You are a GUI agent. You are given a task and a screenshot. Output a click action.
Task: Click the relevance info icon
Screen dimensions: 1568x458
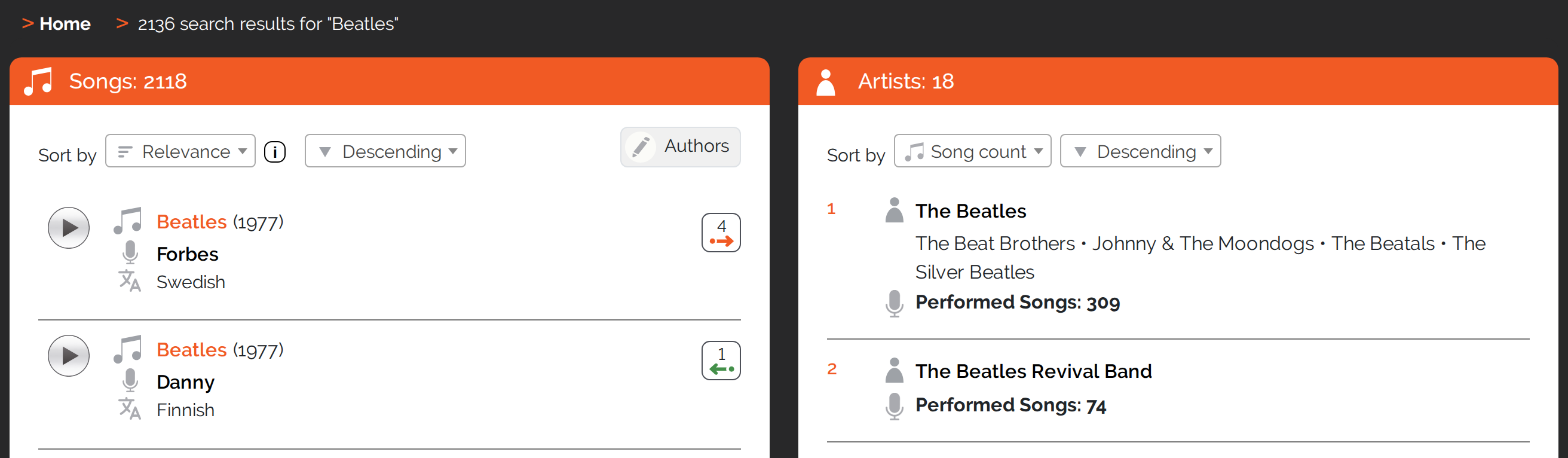coord(274,152)
